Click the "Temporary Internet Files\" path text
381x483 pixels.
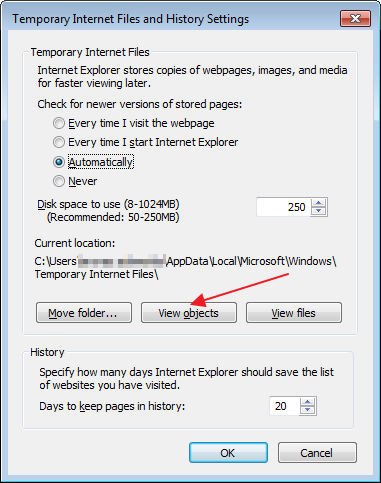pos(97,274)
